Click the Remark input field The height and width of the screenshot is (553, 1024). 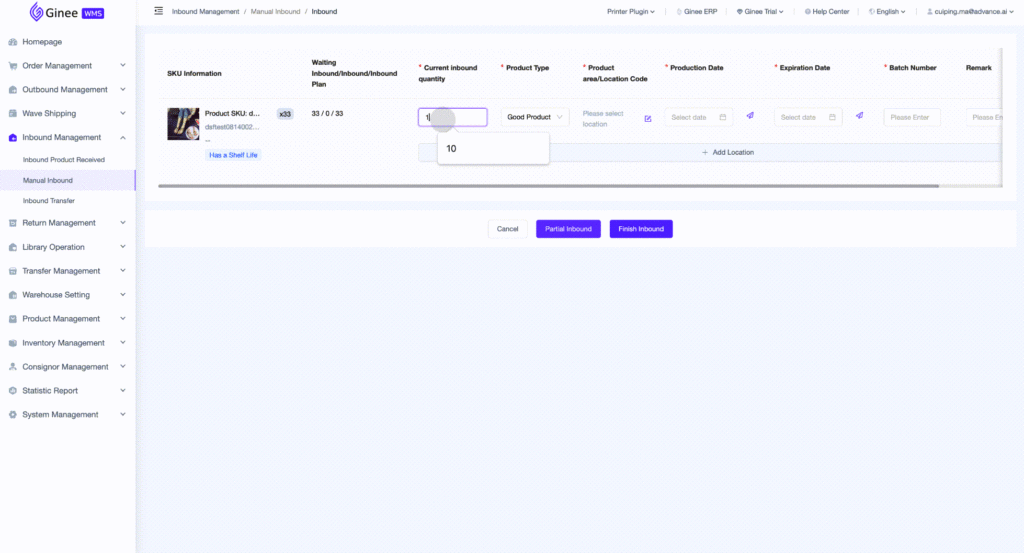click(984, 118)
